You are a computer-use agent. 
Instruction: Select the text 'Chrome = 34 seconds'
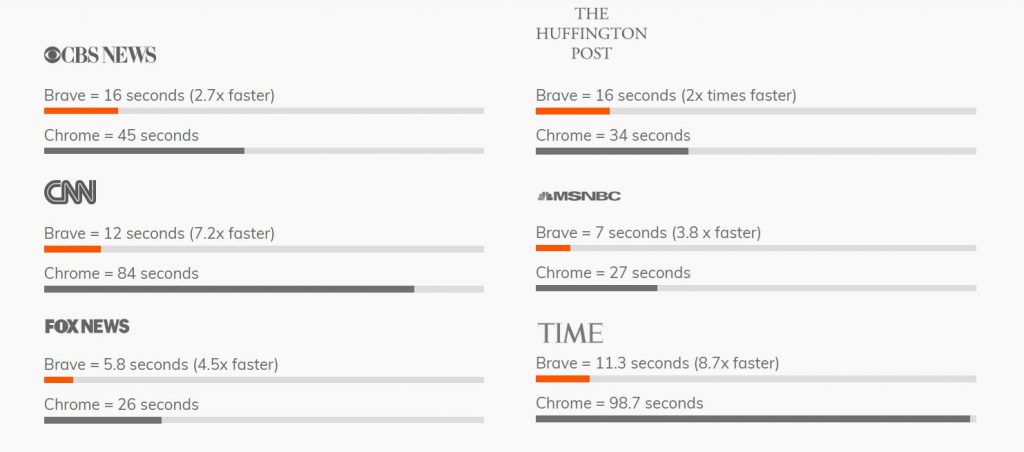(613, 135)
